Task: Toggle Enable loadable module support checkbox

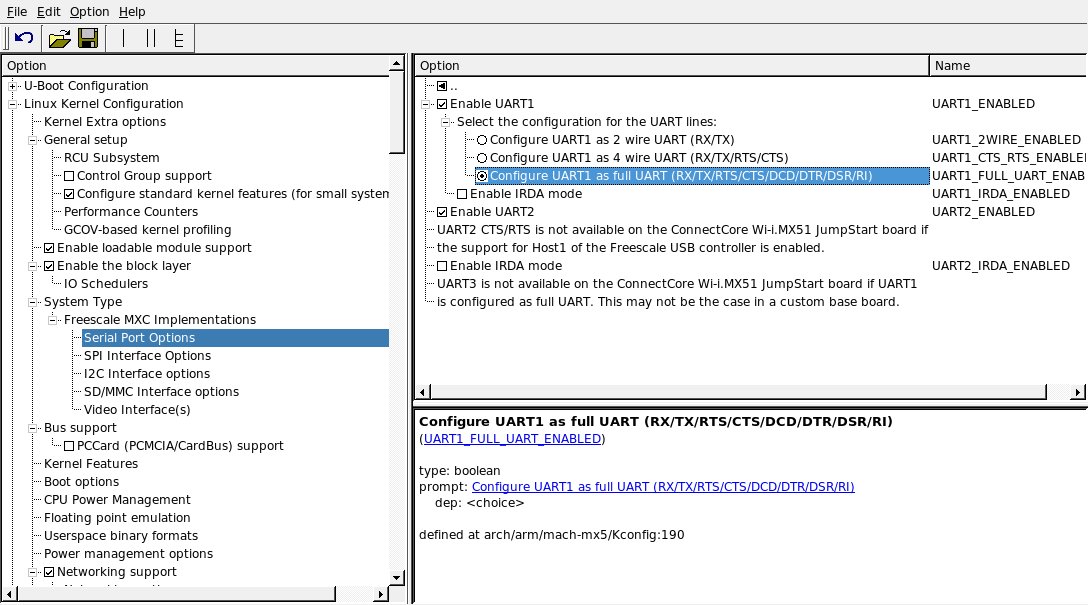Action: pos(49,248)
